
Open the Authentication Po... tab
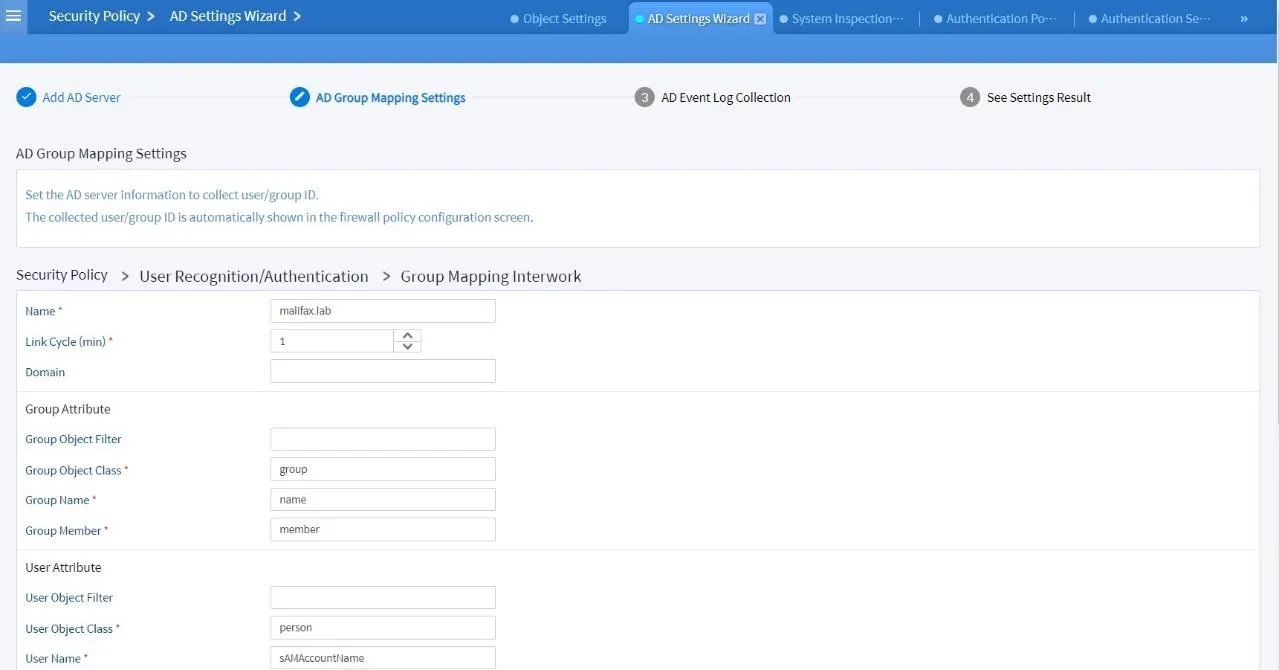tap(1000, 19)
